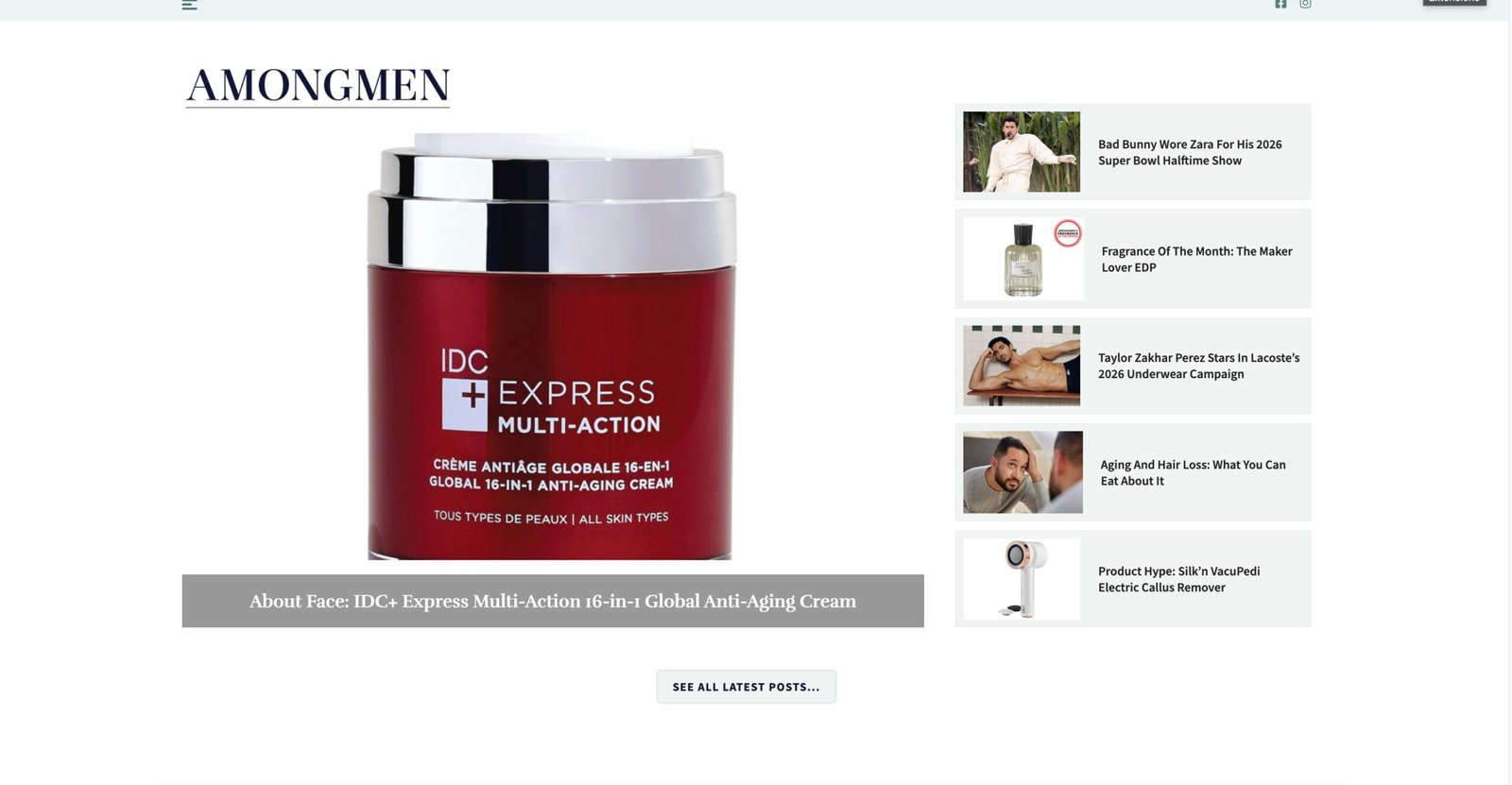Open Taylor Zakhar Perez Lacoste article
The width and height of the screenshot is (1512, 785).
point(1198,366)
